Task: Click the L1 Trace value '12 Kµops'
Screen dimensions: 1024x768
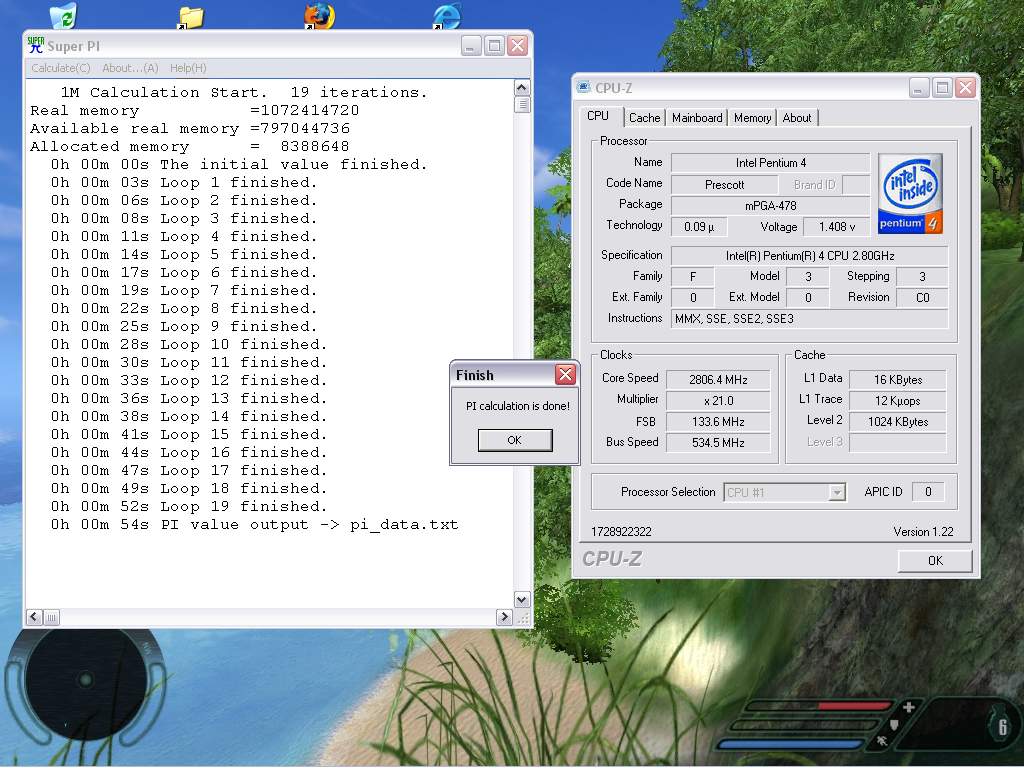Action: coord(898,400)
